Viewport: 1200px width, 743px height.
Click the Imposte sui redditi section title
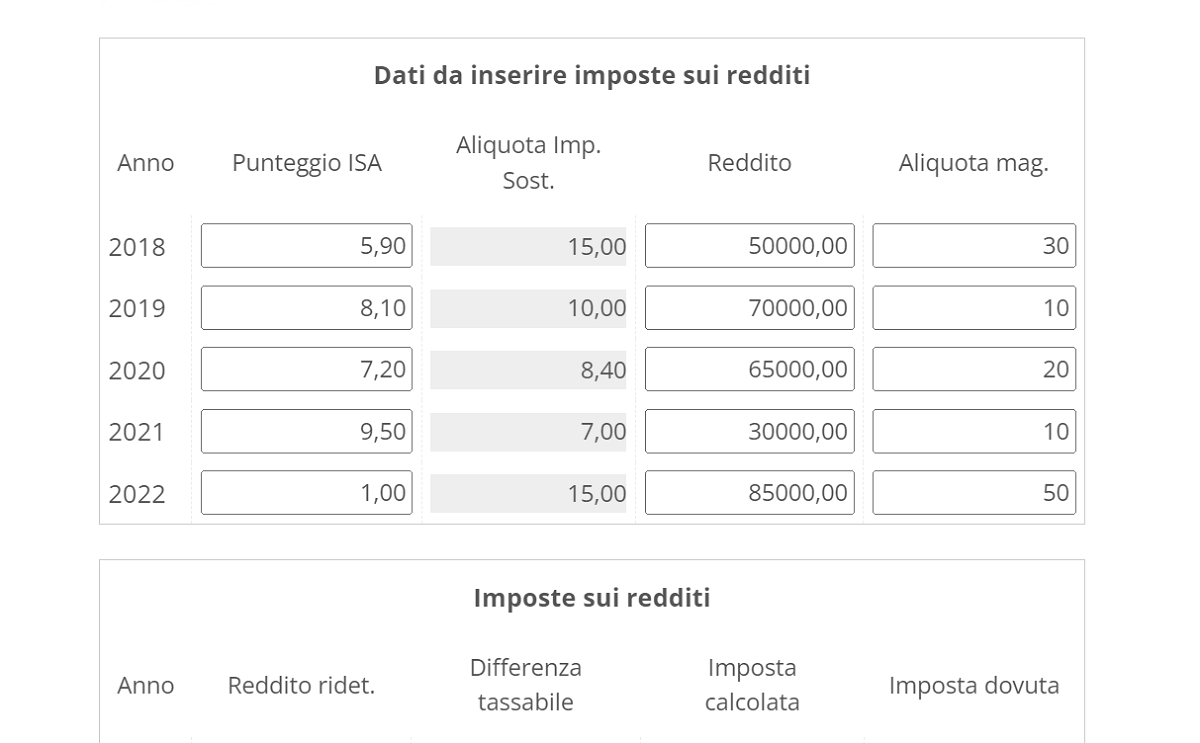(591, 597)
